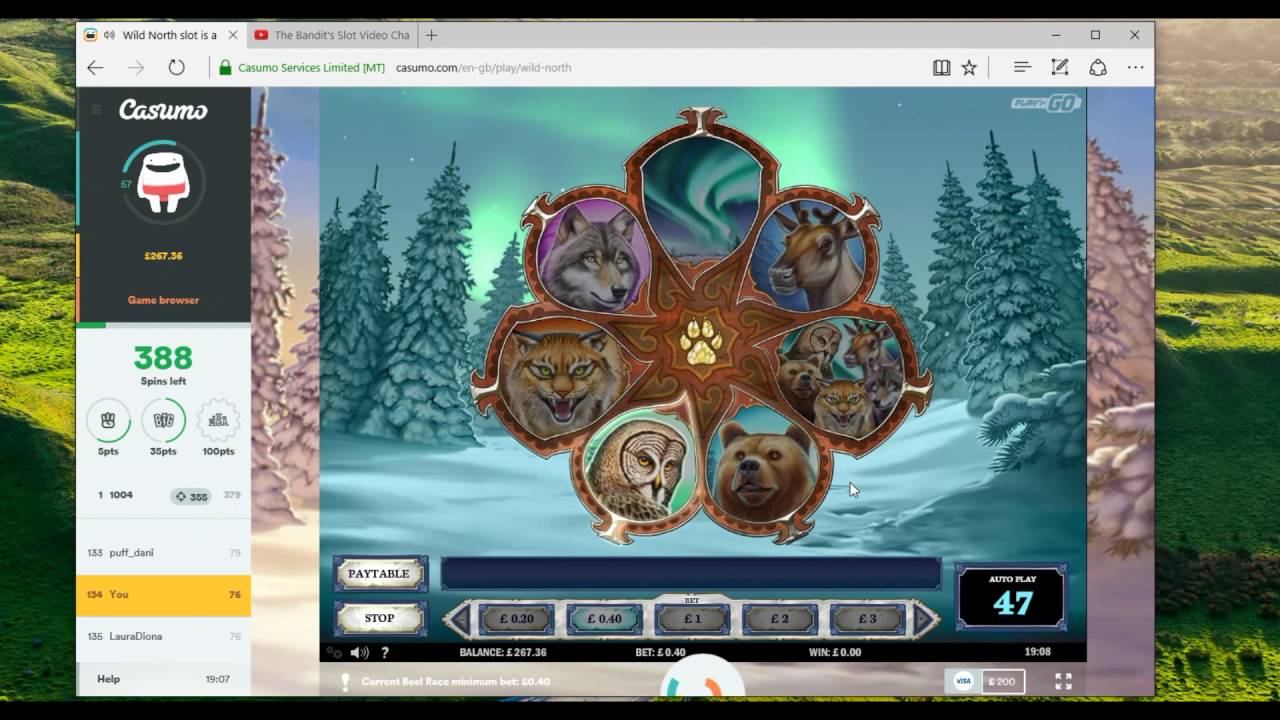Click 'WIN: £0.00' in game status bar
Screen dimensions: 1280x720
835,652
